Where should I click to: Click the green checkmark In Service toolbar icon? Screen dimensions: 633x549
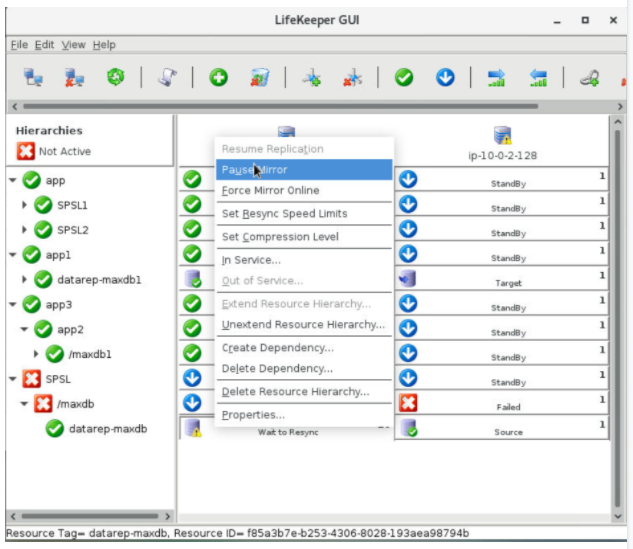point(404,77)
